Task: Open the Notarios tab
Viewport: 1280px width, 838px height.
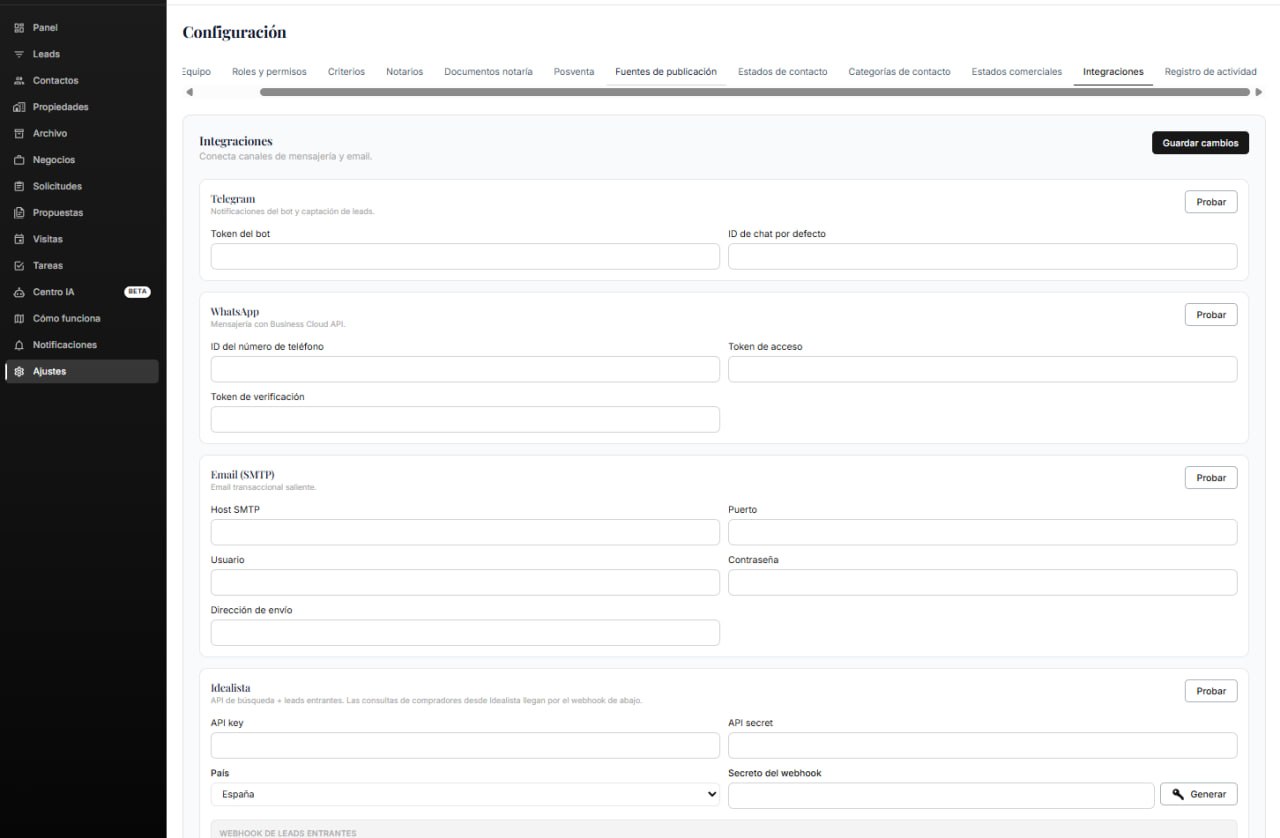Action: click(x=404, y=72)
